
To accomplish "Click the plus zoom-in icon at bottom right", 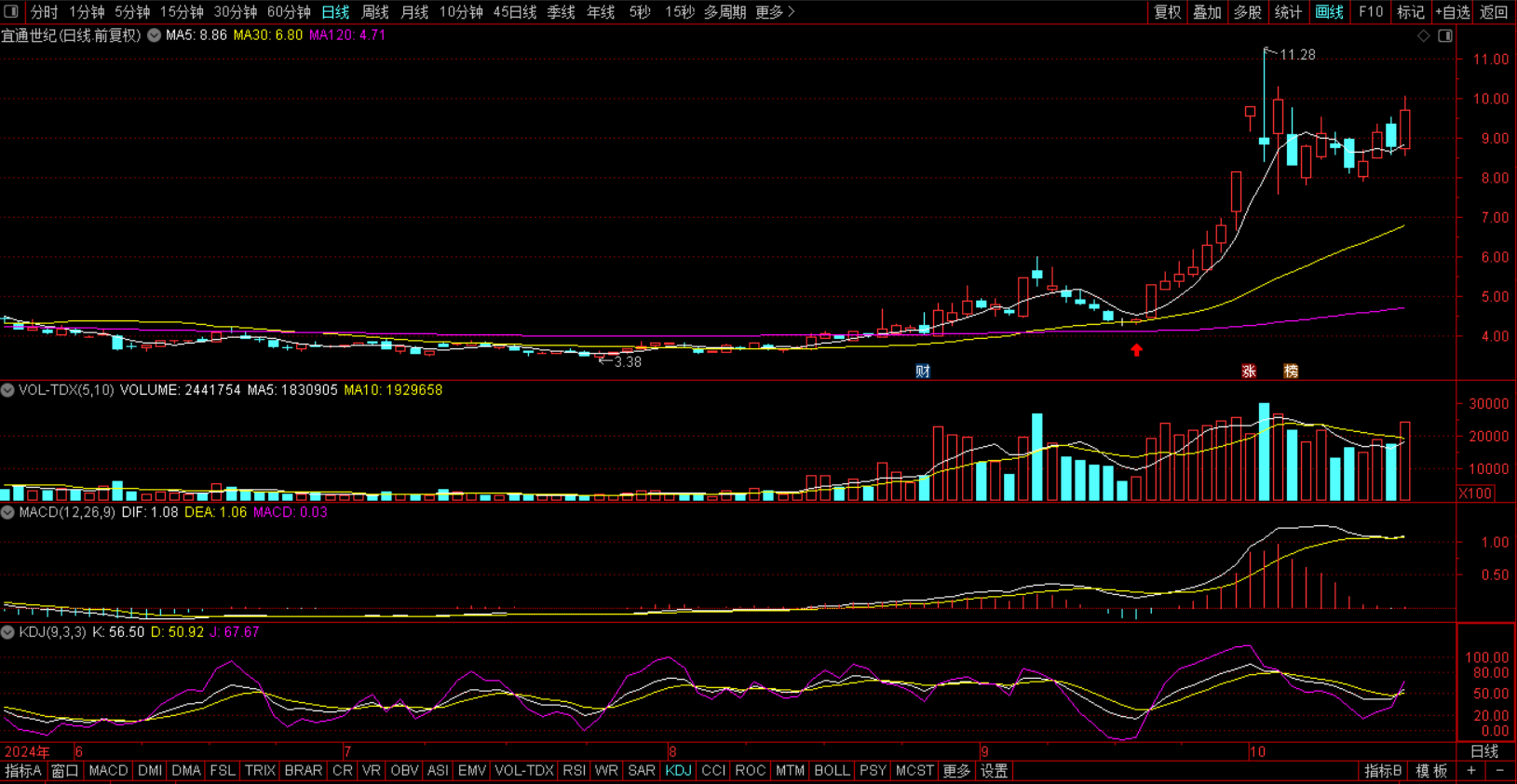I will [x=1471, y=771].
